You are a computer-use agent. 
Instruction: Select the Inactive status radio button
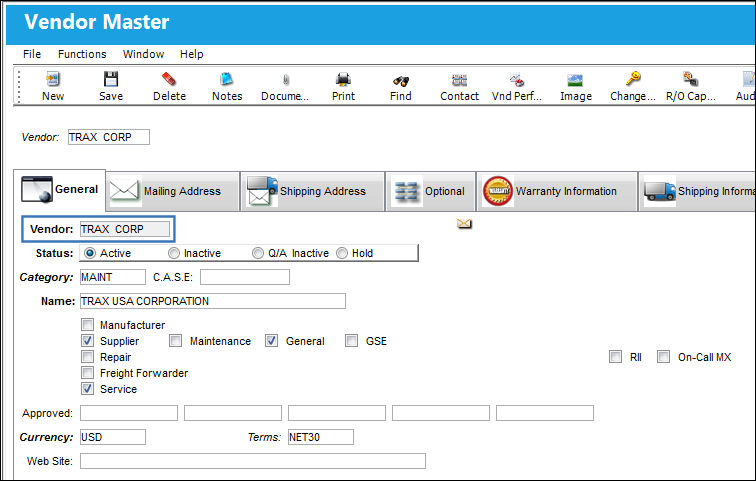(174, 253)
